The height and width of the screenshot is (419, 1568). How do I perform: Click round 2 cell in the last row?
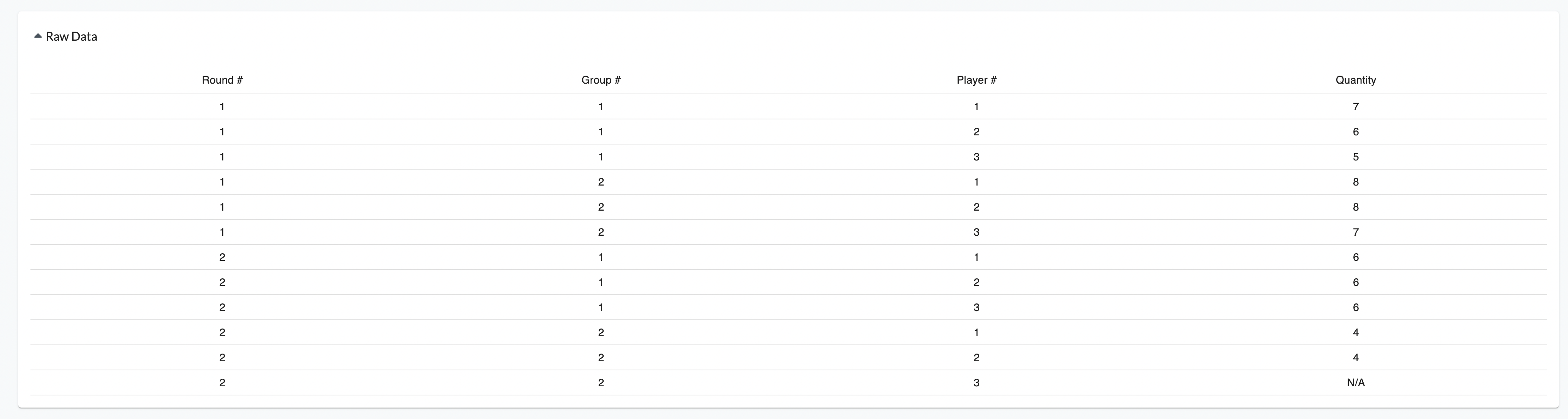coord(222,383)
